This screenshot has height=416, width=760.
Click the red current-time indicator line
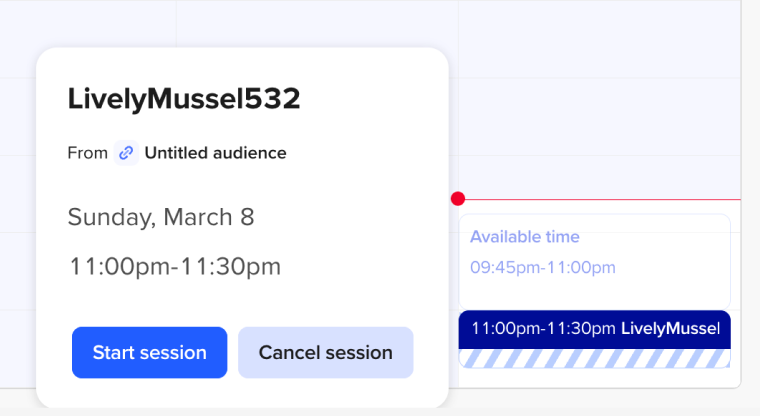click(600, 200)
